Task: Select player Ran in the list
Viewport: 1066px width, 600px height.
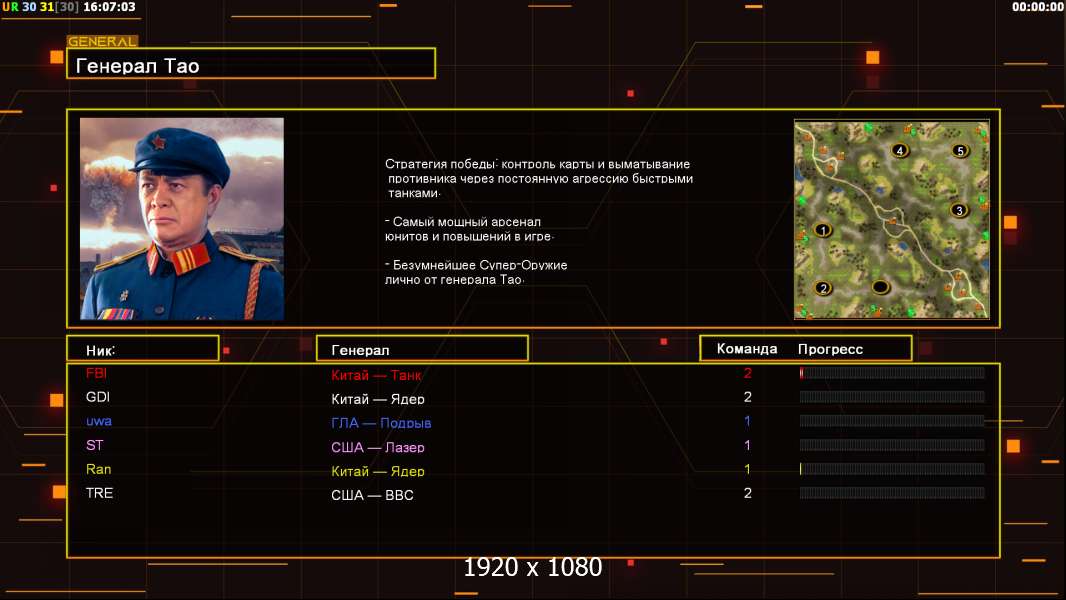Action: click(x=99, y=469)
